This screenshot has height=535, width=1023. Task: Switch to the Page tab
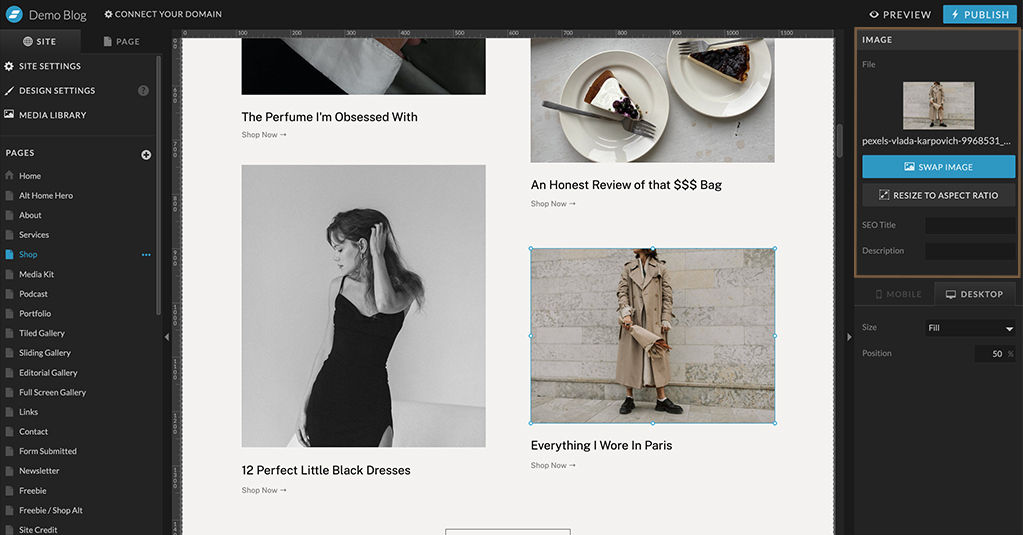click(x=120, y=42)
